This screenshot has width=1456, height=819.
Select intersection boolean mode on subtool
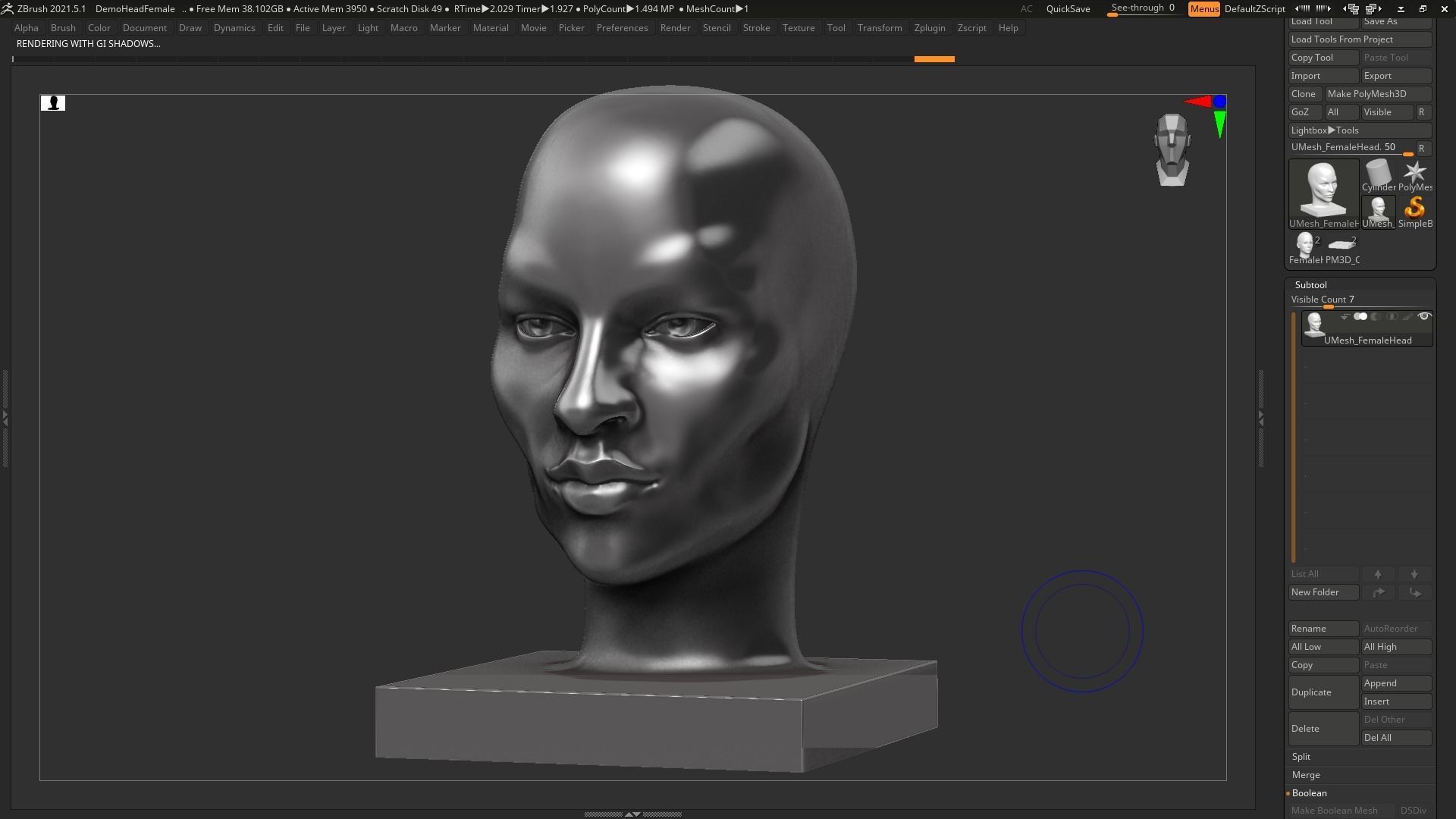1392,317
